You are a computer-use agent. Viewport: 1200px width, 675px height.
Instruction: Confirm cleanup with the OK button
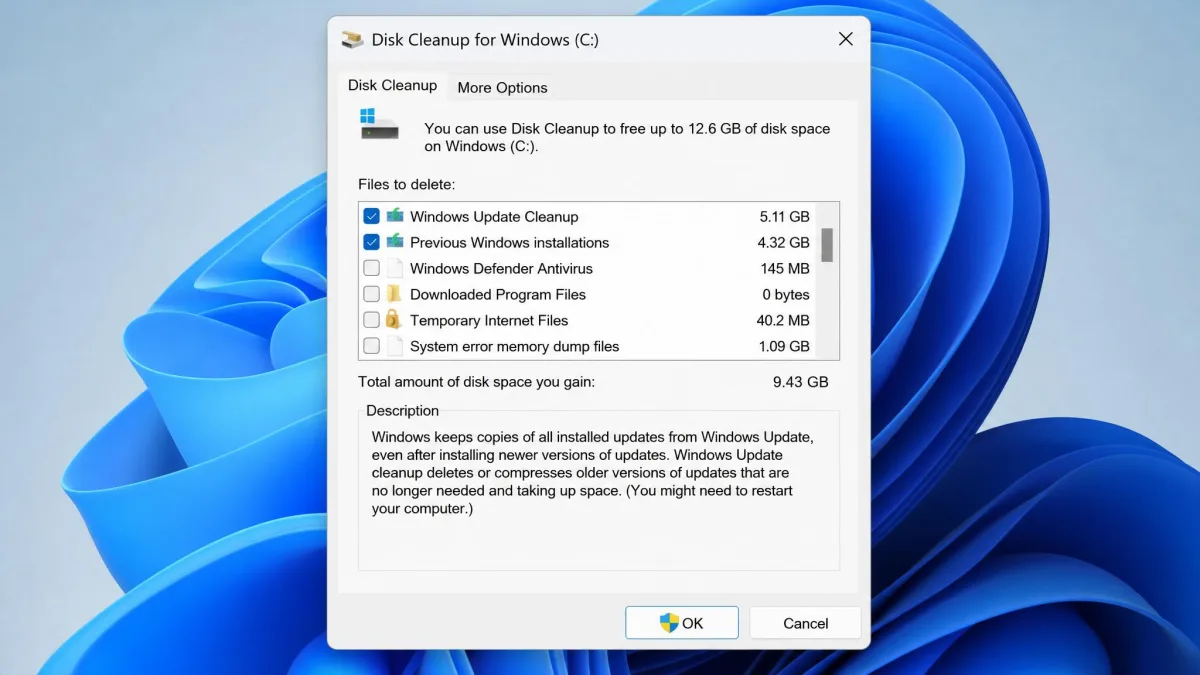682,623
